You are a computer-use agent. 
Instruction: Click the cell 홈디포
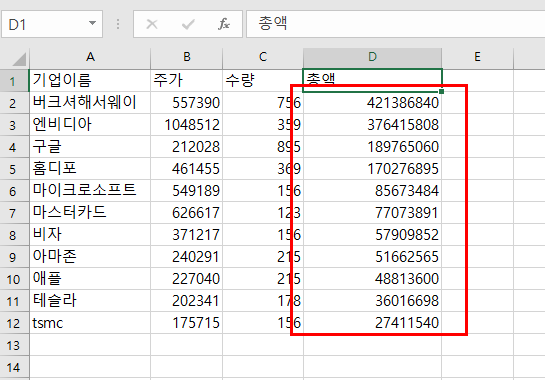pyautogui.click(x=90, y=169)
